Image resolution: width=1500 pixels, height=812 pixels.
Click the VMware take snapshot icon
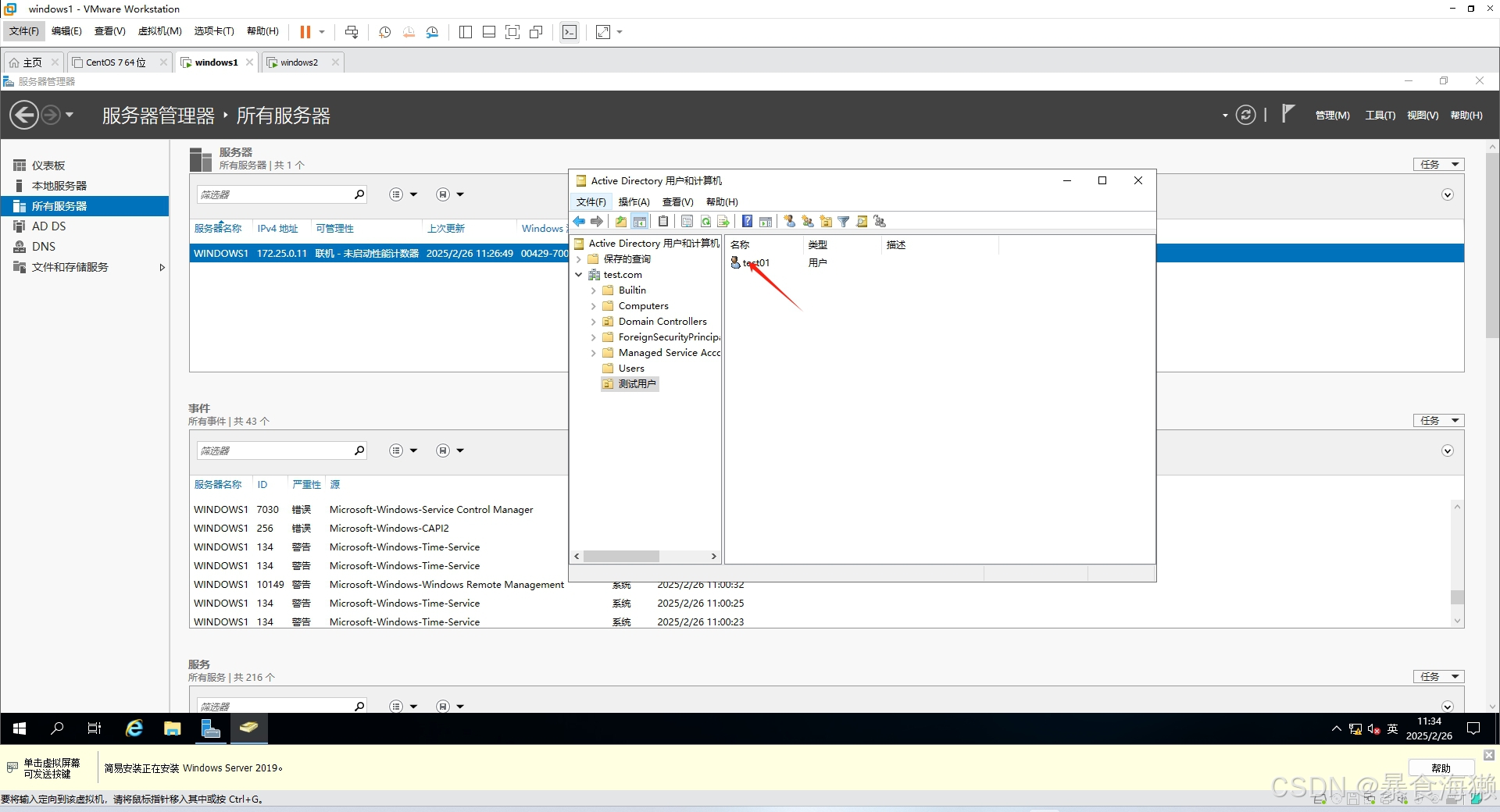385,32
